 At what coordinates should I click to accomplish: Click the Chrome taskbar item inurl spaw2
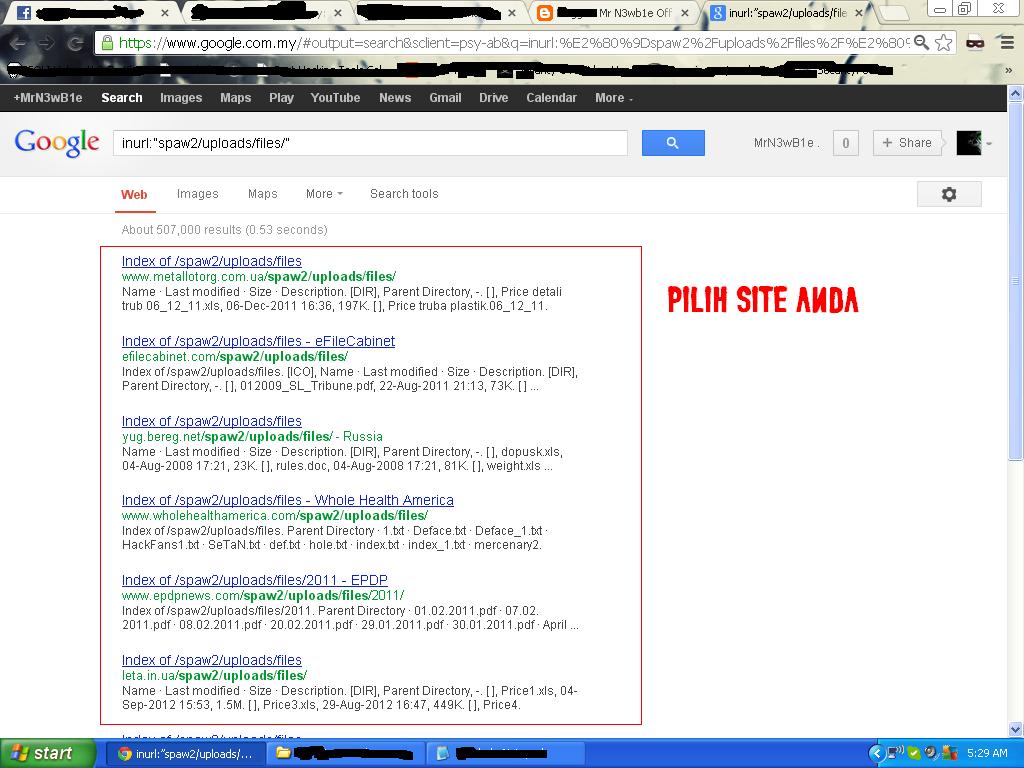(x=185, y=754)
